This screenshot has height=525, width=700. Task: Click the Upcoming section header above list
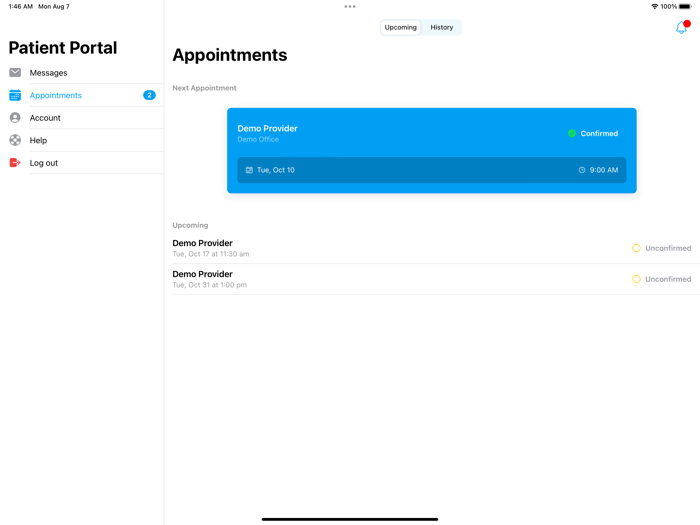click(x=190, y=225)
